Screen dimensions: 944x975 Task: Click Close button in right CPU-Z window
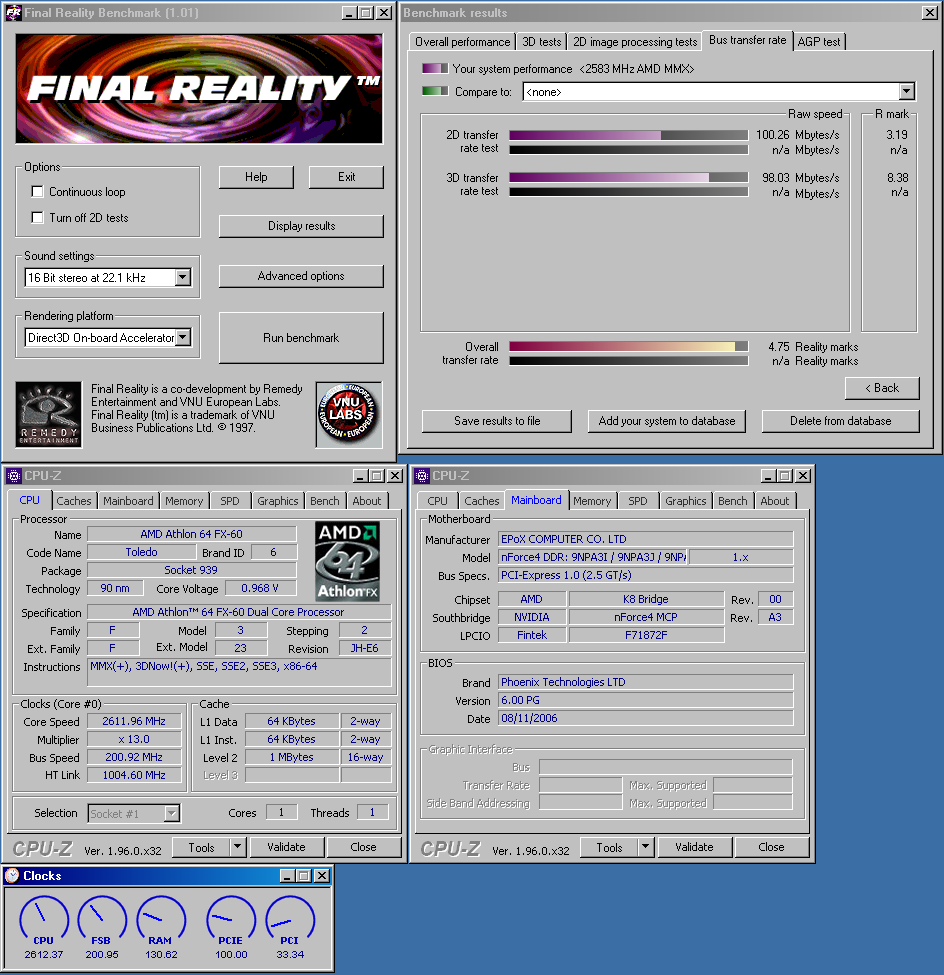click(x=771, y=847)
